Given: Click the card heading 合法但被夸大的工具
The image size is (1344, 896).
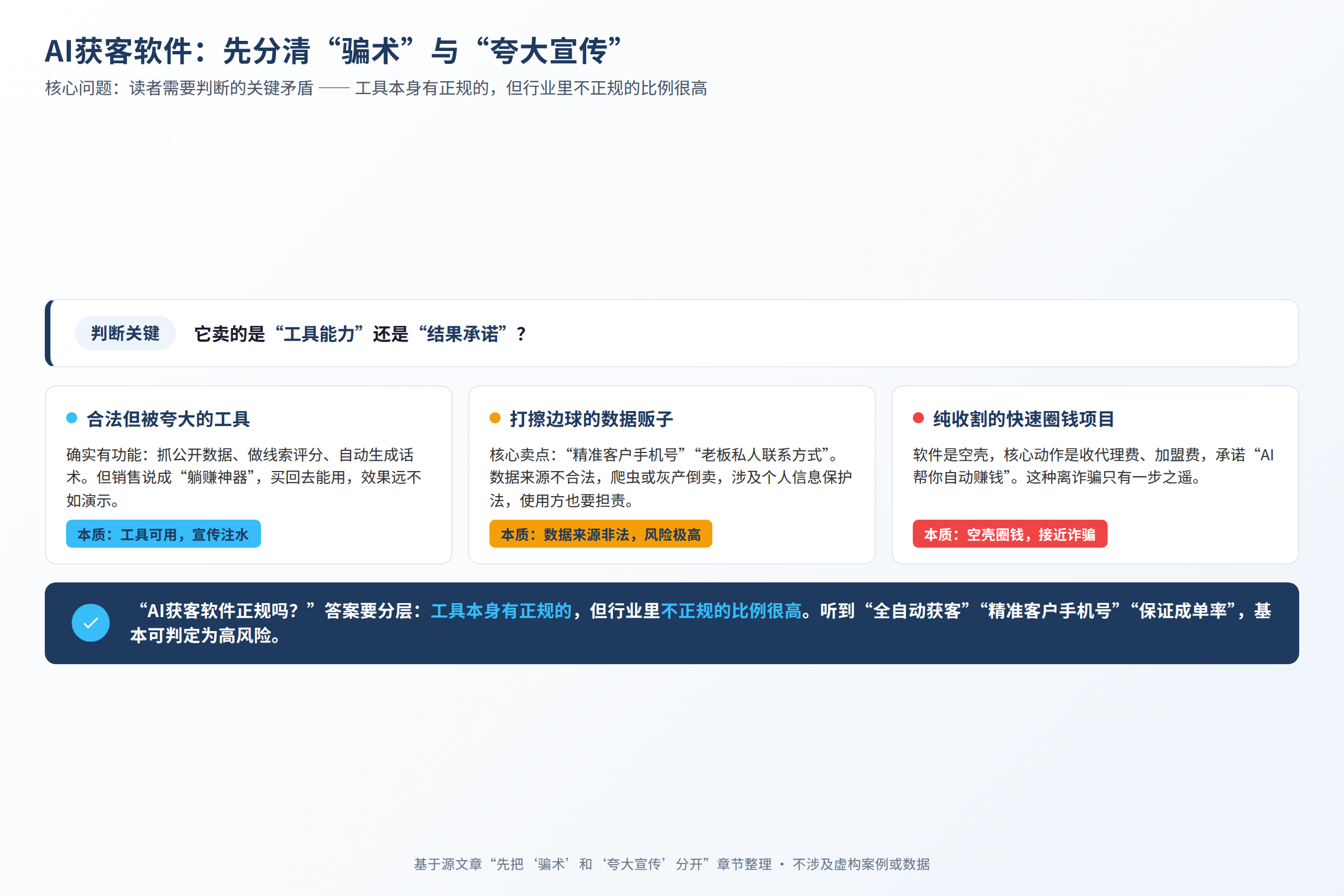Looking at the screenshot, I should click(x=168, y=419).
